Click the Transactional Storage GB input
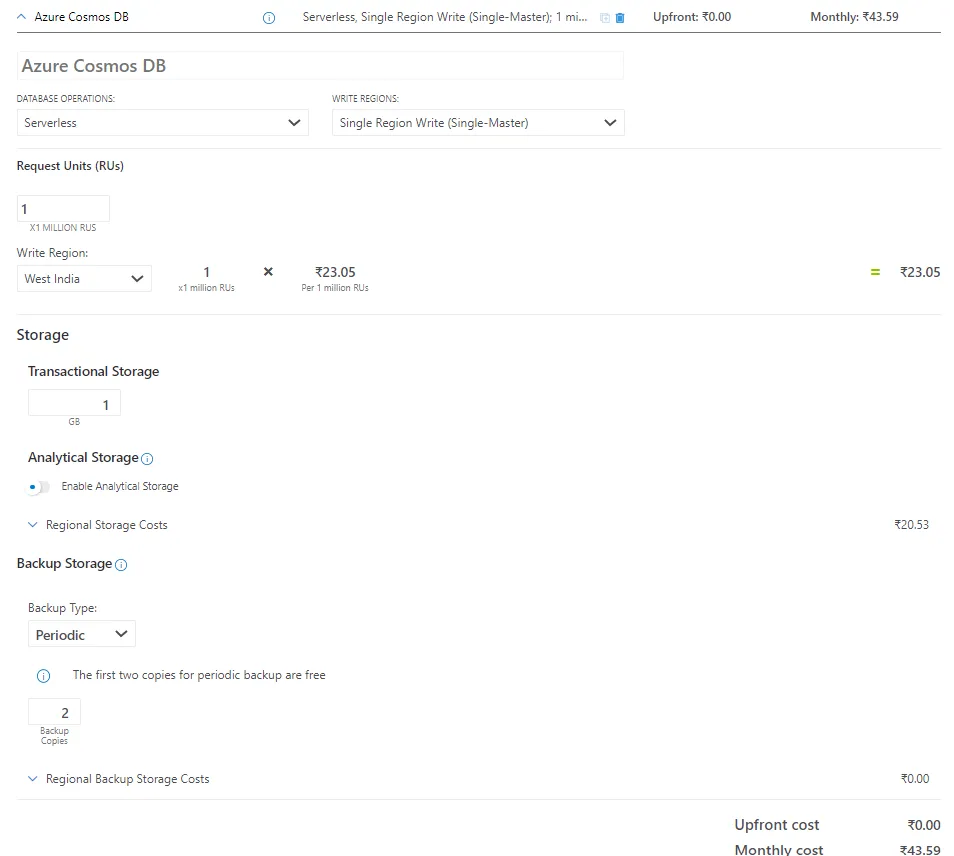The height and width of the screenshot is (856, 954). click(x=74, y=401)
